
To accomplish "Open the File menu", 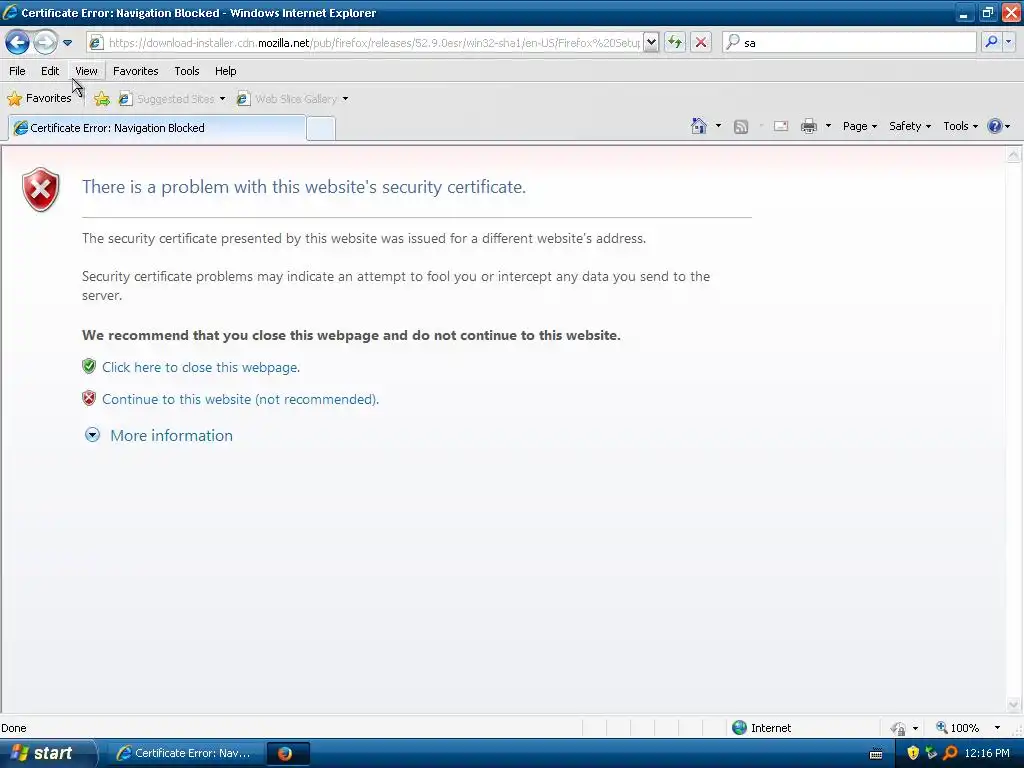I will 17,71.
